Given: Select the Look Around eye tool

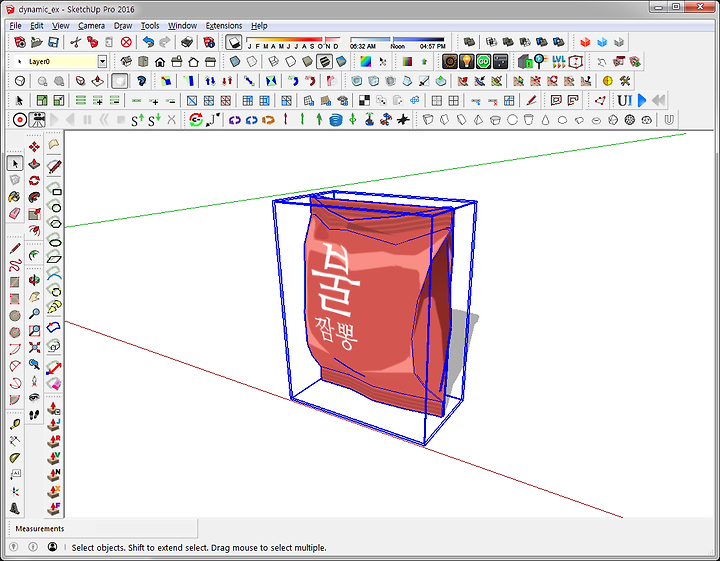Looking at the screenshot, I should tap(34, 398).
